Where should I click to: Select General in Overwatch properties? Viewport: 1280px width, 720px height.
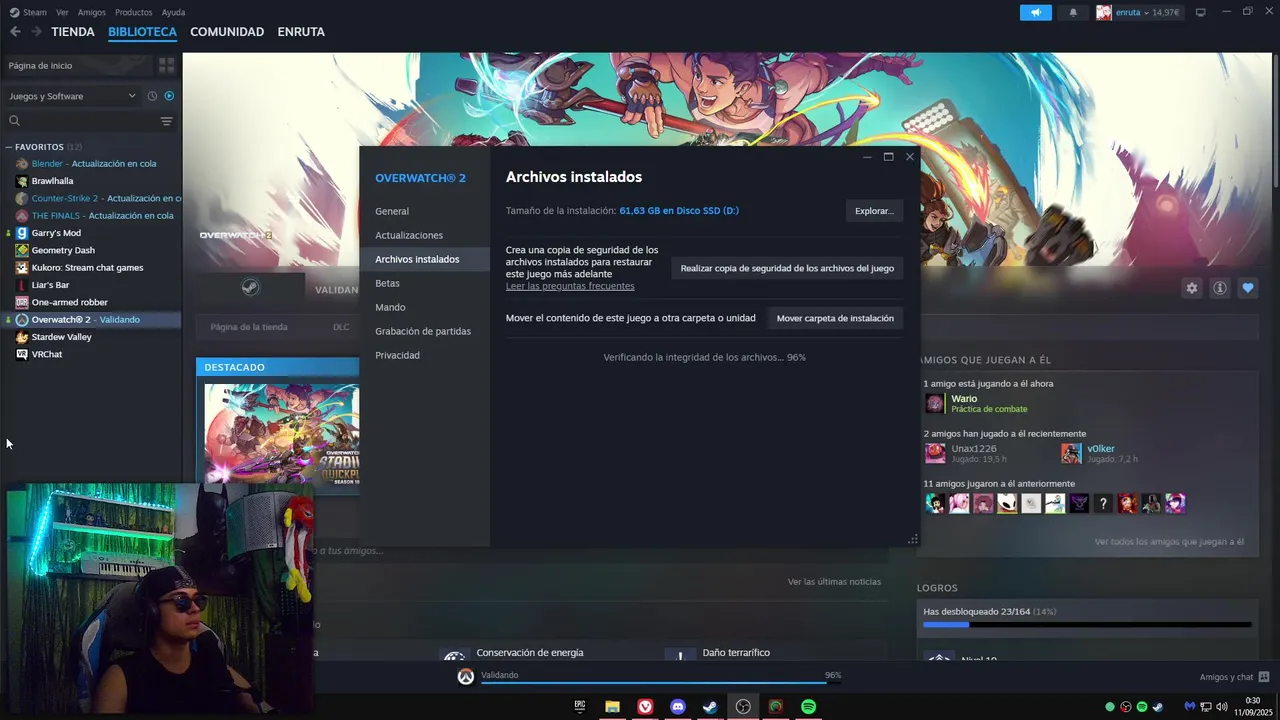pyautogui.click(x=425, y=211)
